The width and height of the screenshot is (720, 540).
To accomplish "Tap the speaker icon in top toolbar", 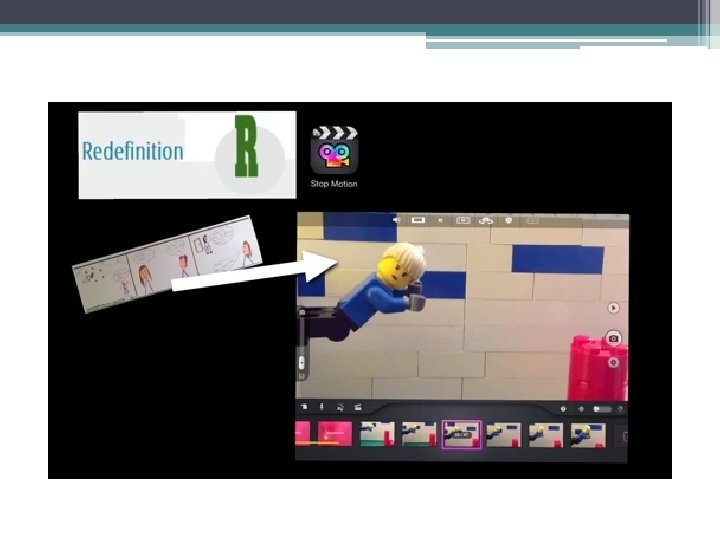I will click(396, 220).
